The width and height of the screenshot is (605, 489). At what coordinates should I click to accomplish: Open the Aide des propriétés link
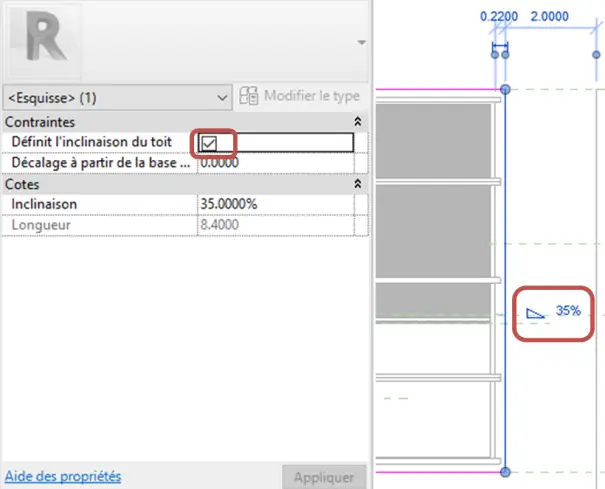(63, 476)
